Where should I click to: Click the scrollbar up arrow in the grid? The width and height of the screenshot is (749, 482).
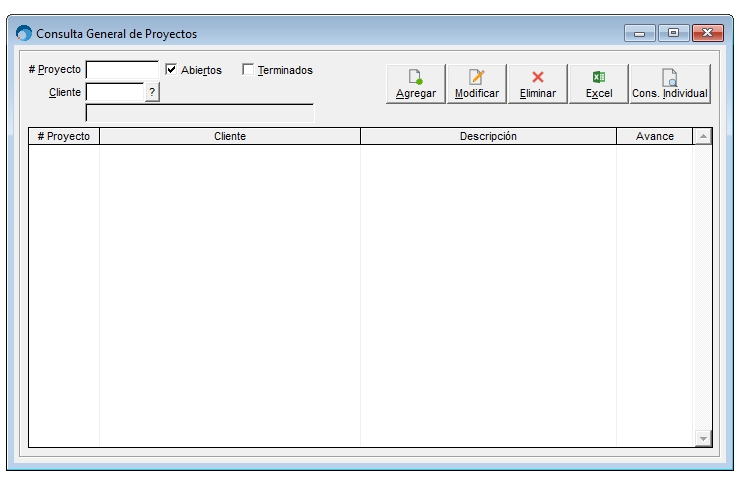click(702, 136)
